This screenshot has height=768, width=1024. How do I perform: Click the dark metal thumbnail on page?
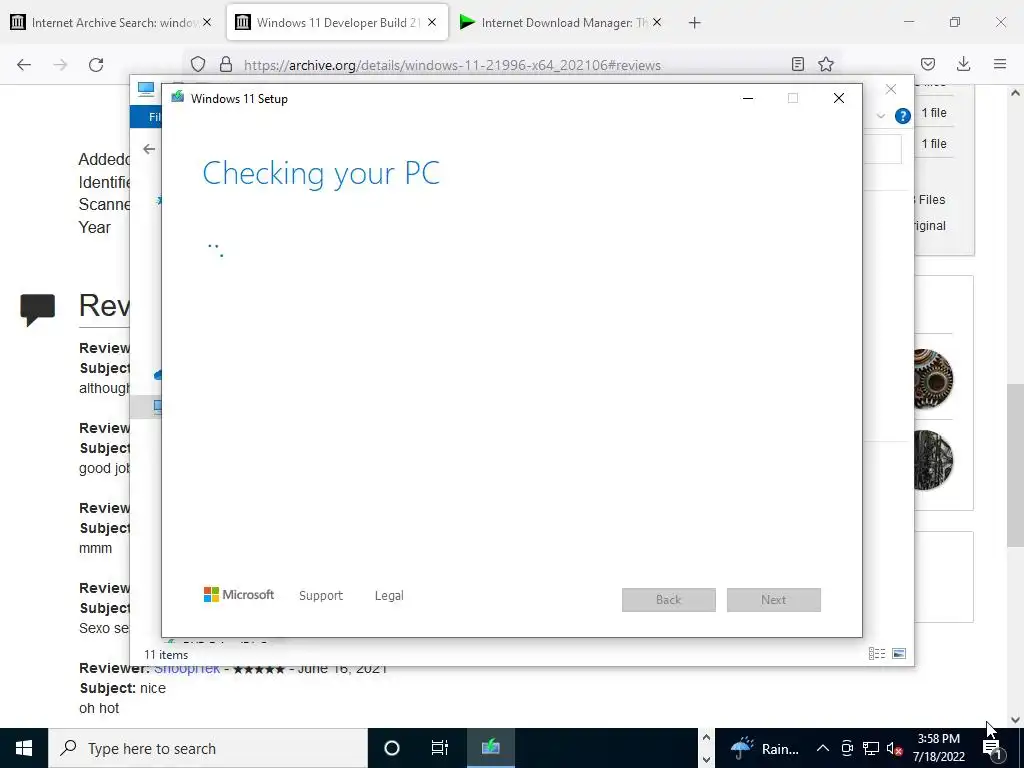point(933,460)
